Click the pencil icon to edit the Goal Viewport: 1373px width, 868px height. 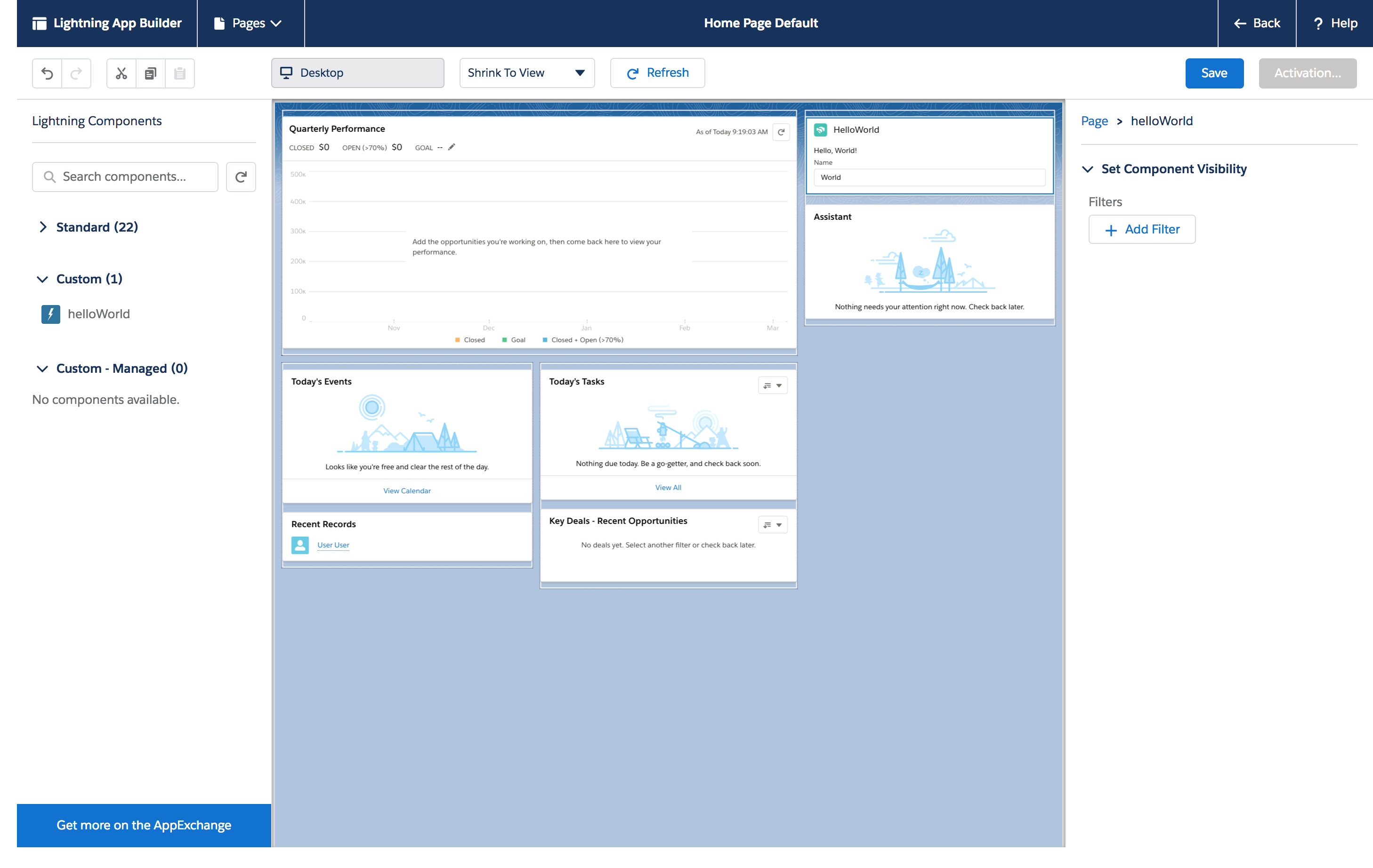click(x=451, y=147)
